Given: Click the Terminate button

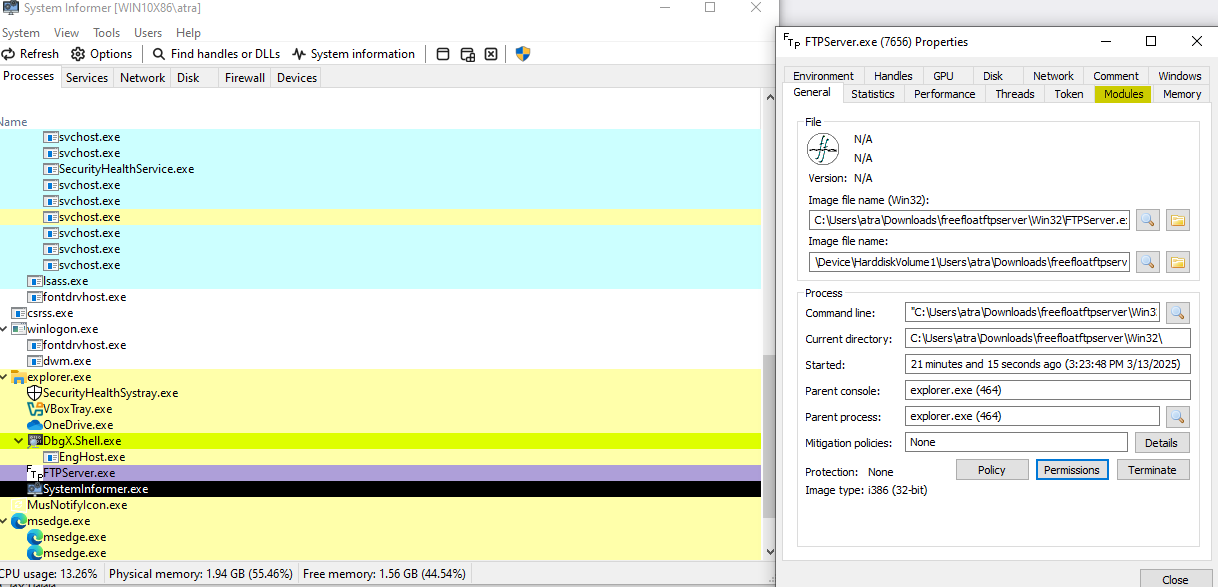Looking at the screenshot, I should (x=1152, y=470).
